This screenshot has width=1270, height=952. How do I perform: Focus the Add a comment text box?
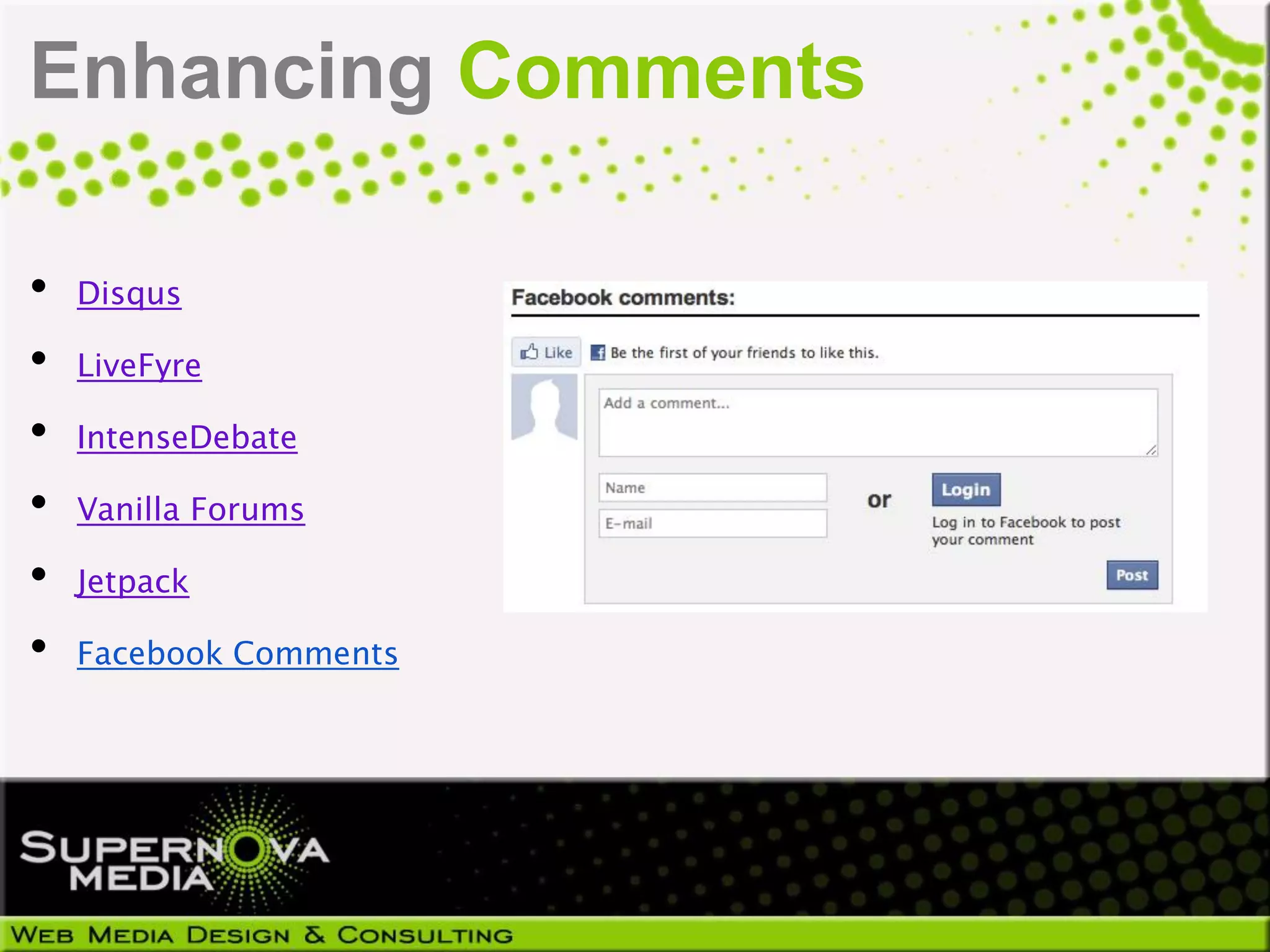coord(878,423)
